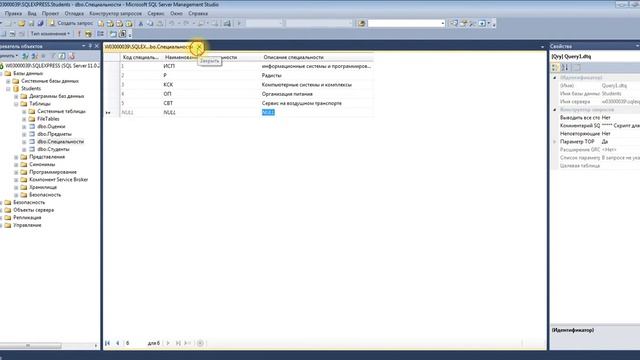
Task: Expand the Системные базы данных node
Action: tap(8, 81)
